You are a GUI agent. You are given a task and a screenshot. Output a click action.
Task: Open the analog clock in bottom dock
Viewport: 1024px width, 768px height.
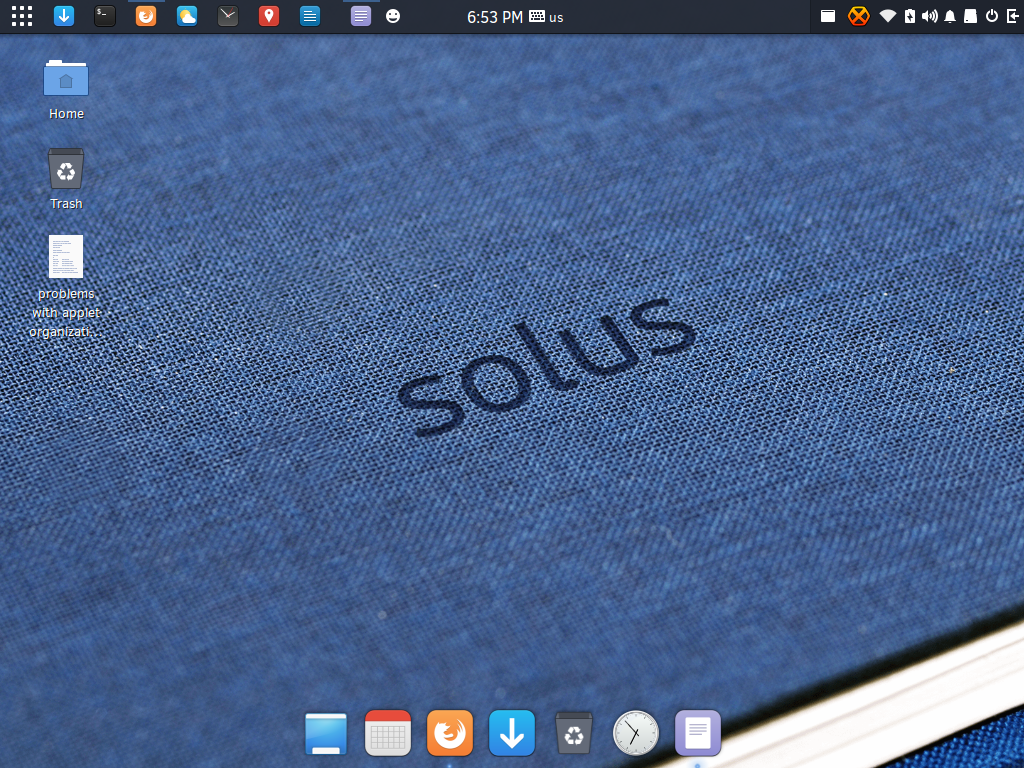click(x=635, y=733)
